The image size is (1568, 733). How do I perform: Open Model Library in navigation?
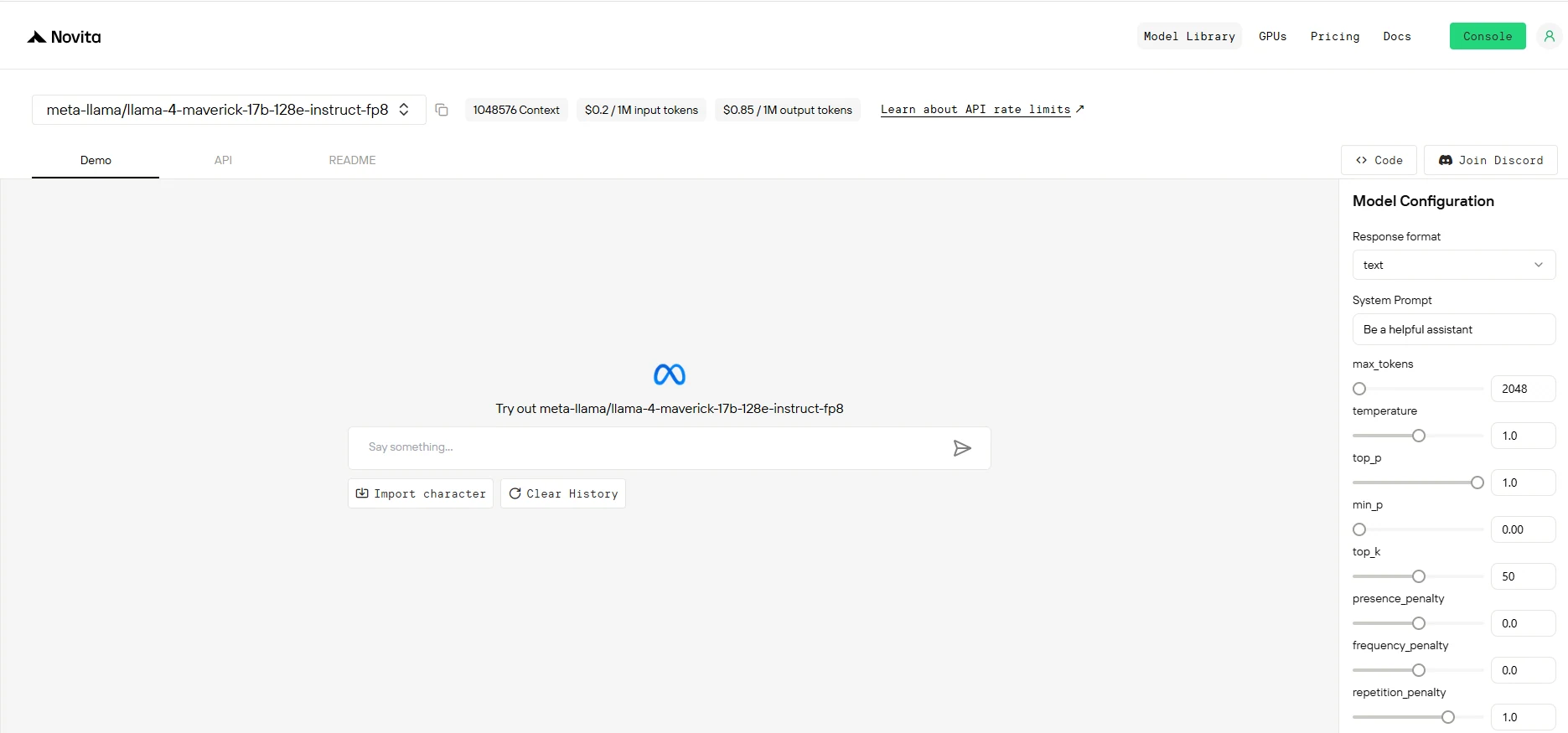tap(1189, 36)
